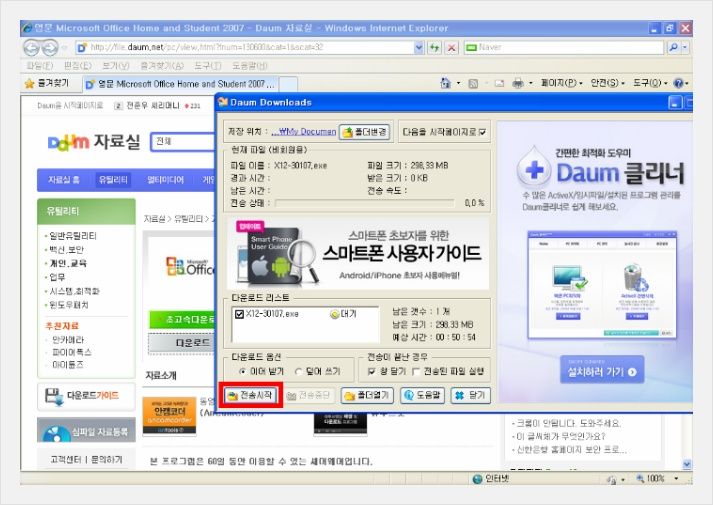Click the smartphone user guide banner

[358, 253]
